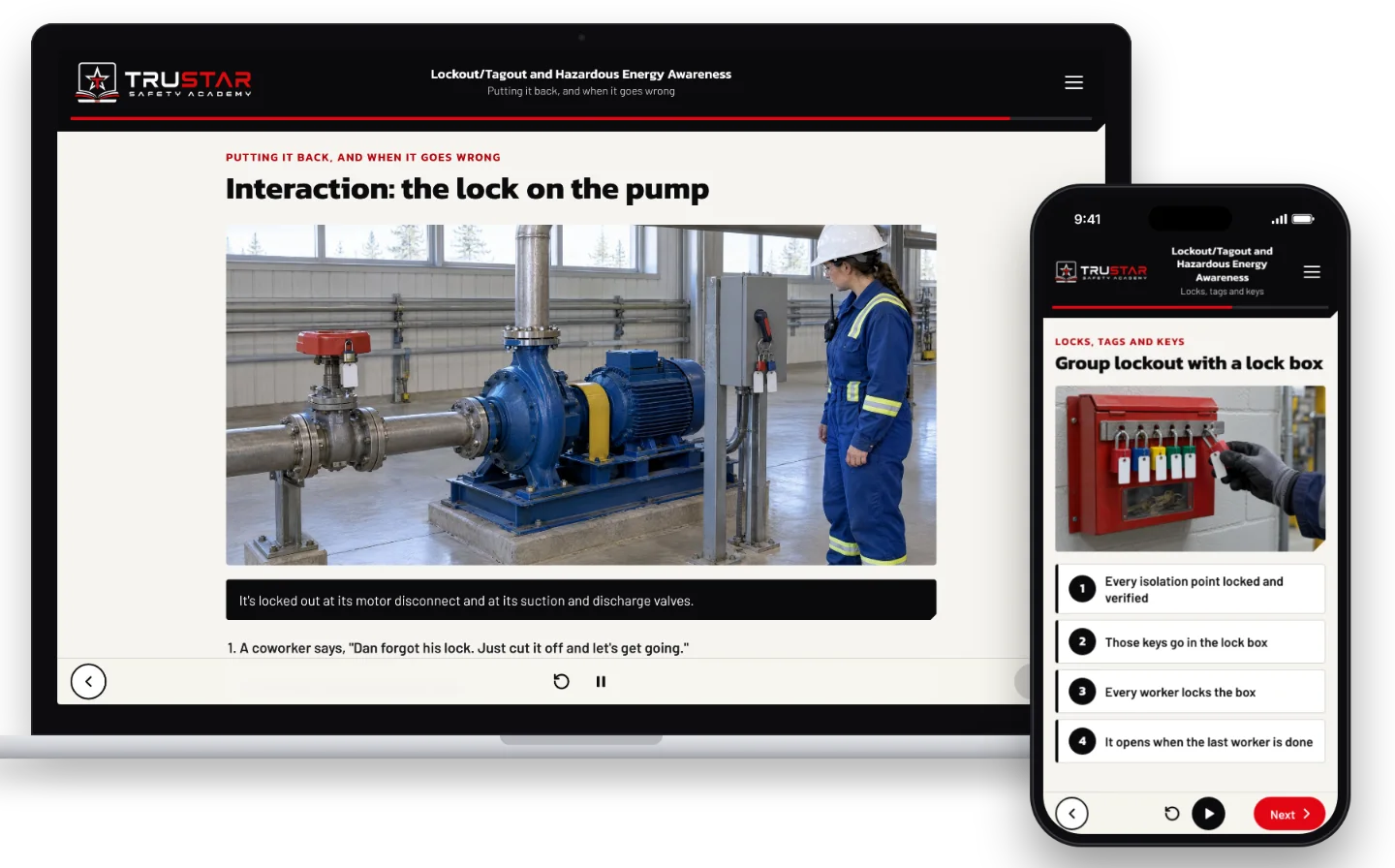
Task: Select step 4 It opens when the last worker is done
Action: [x=1191, y=742]
